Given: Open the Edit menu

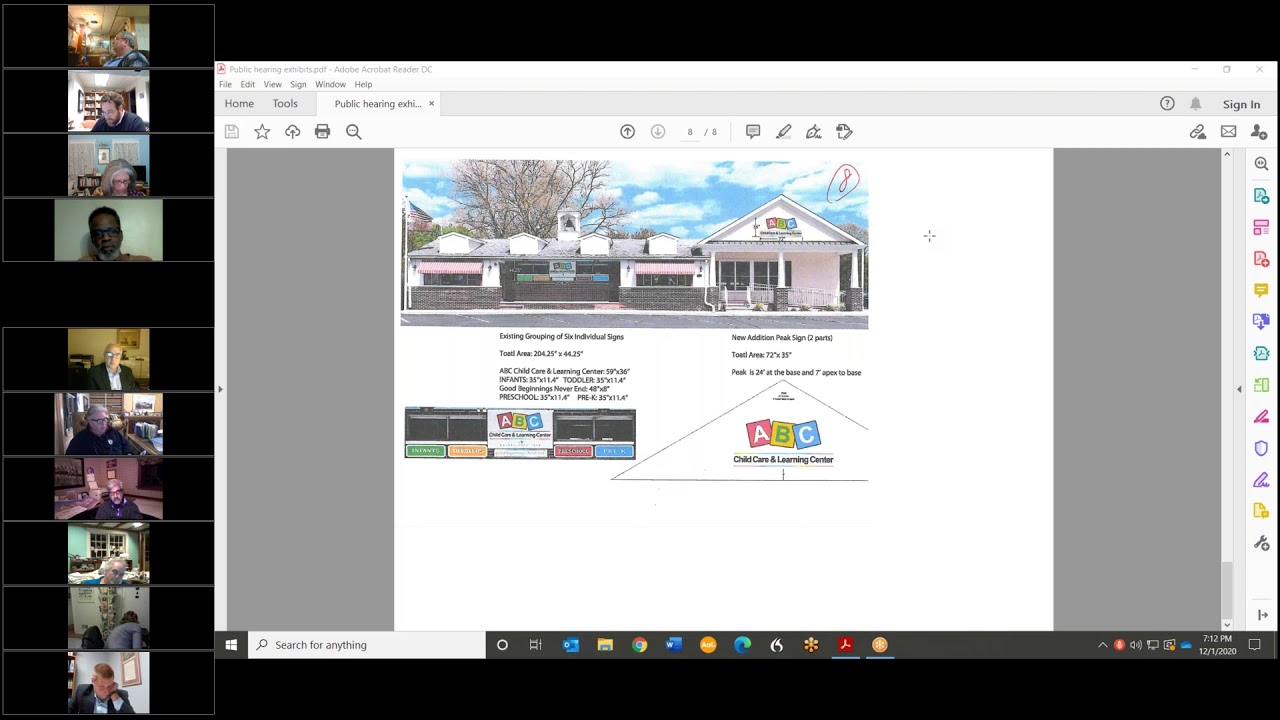Looking at the screenshot, I should [247, 84].
